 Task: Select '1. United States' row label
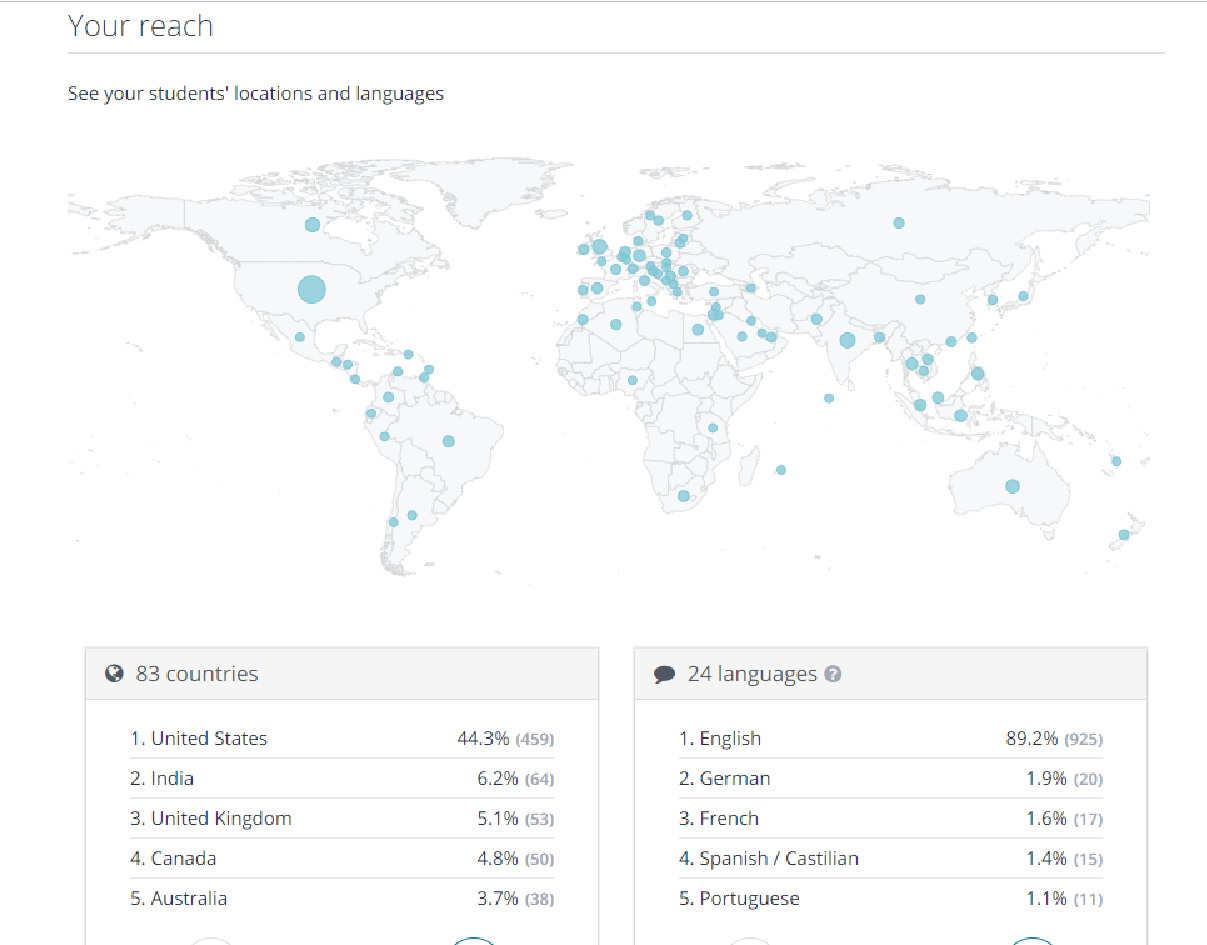point(199,739)
